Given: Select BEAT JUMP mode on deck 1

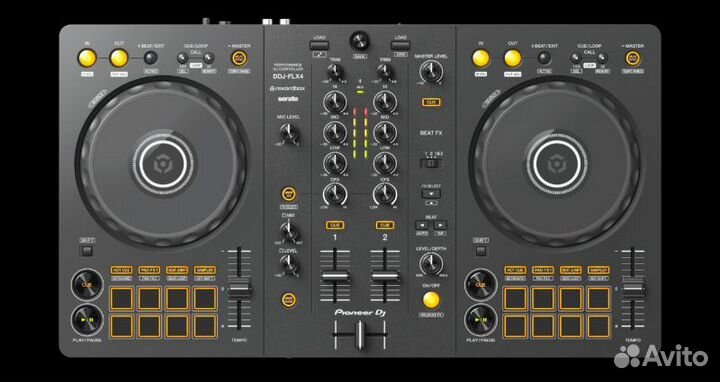Looking at the screenshot, I should click(177, 270).
